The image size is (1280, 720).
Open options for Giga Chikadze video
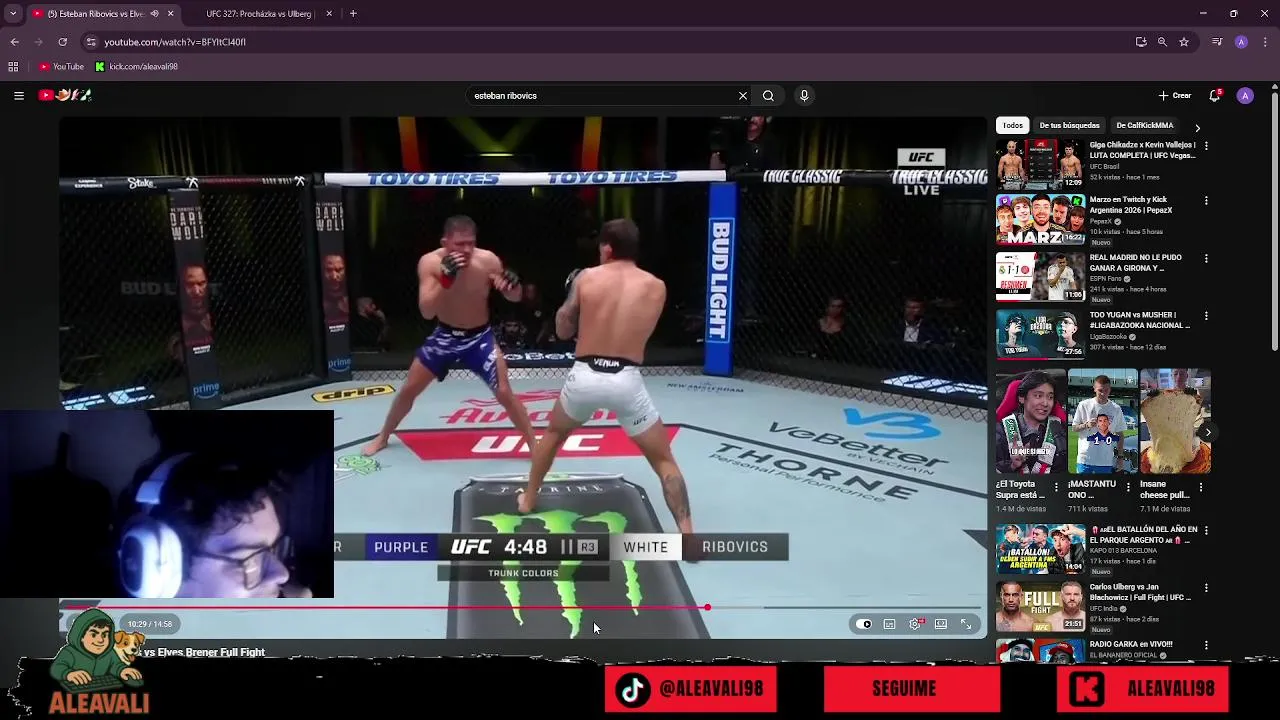pyautogui.click(x=1206, y=146)
